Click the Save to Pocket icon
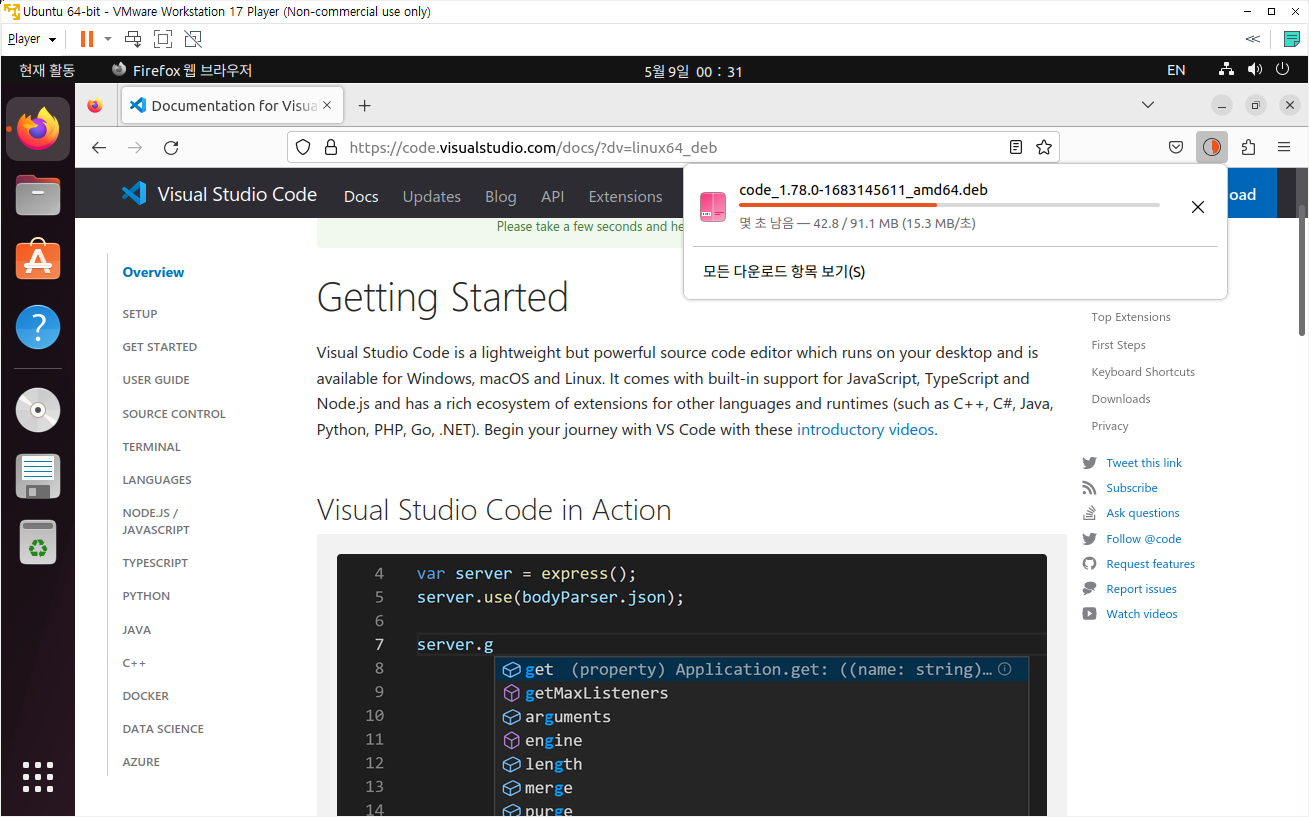The width and height of the screenshot is (1309, 817). pos(1176,147)
